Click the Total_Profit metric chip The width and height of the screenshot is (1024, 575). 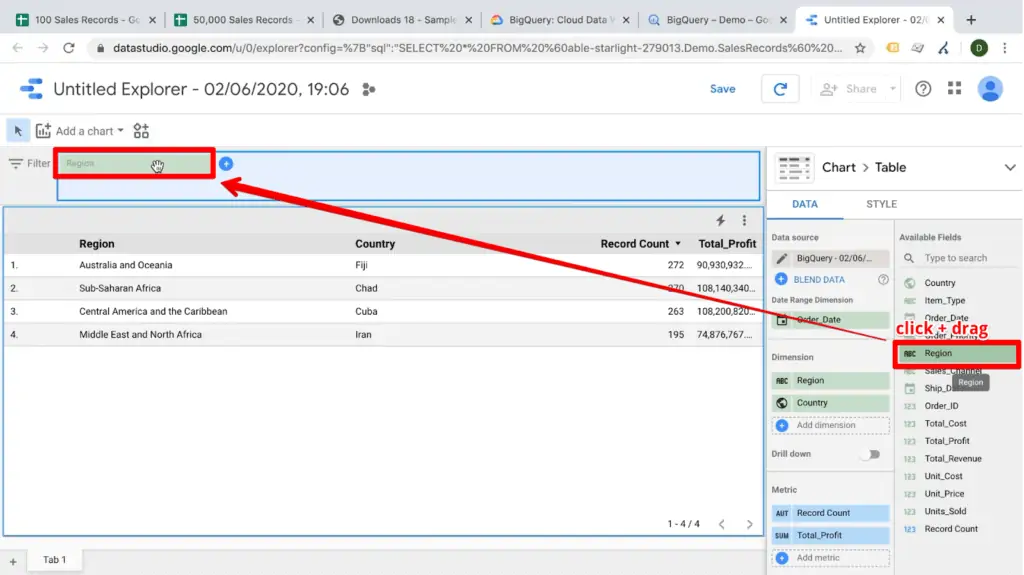pyautogui.click(x=830, y=536)
